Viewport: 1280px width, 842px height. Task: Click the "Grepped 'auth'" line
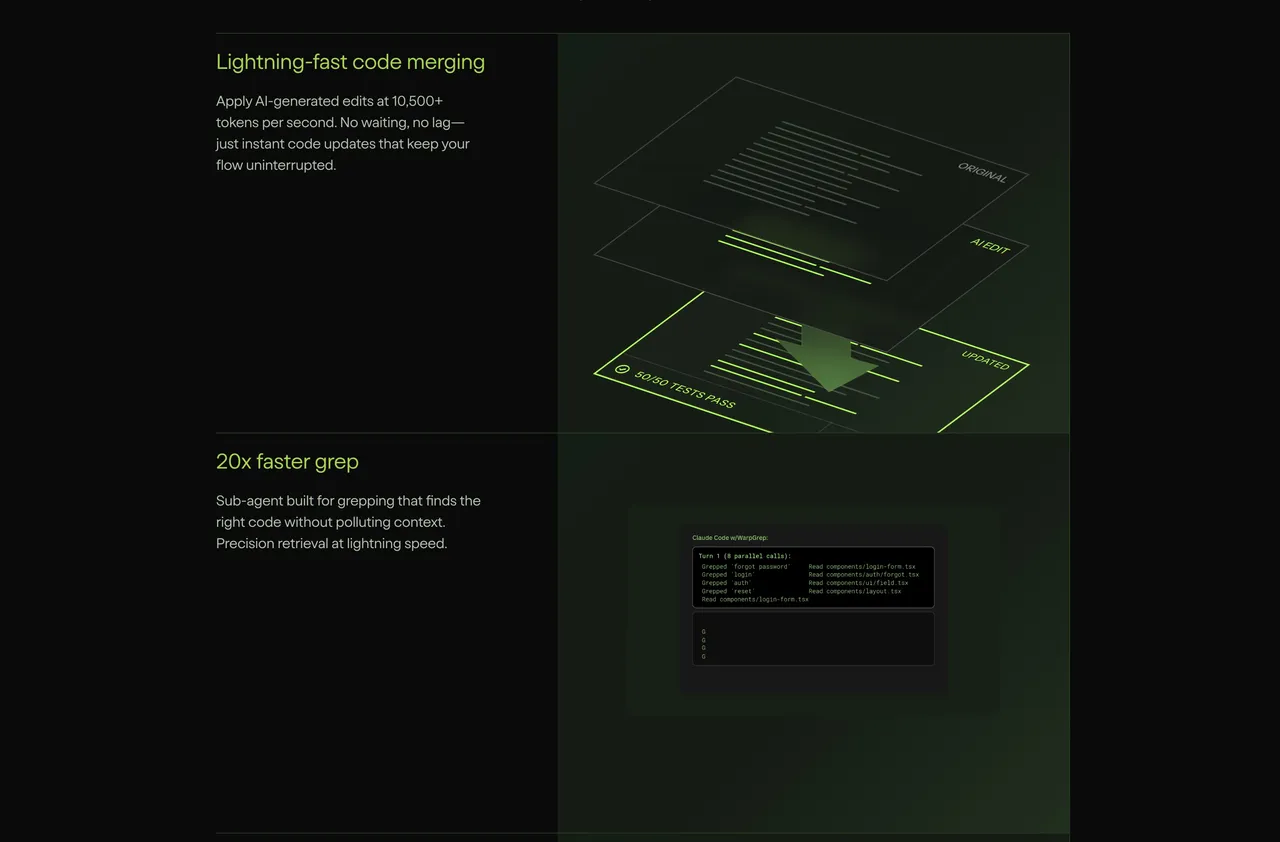click(726, 583)
